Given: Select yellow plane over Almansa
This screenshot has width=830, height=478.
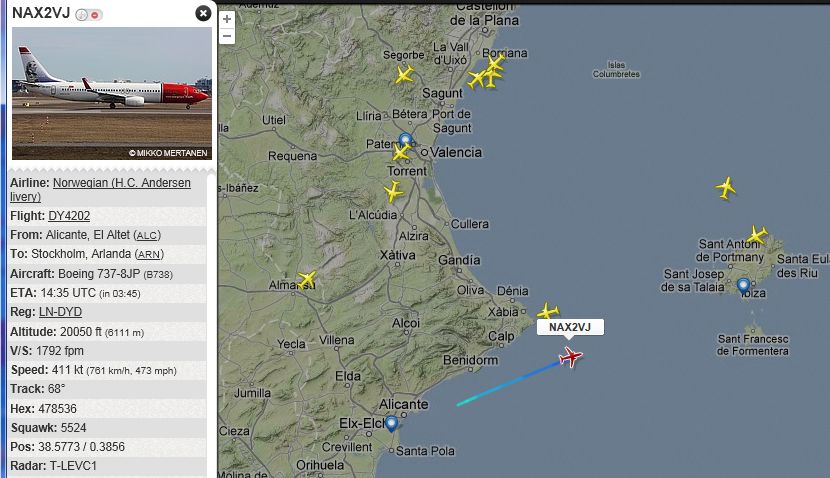Looking at the screenshot, I should click(307, 279).
